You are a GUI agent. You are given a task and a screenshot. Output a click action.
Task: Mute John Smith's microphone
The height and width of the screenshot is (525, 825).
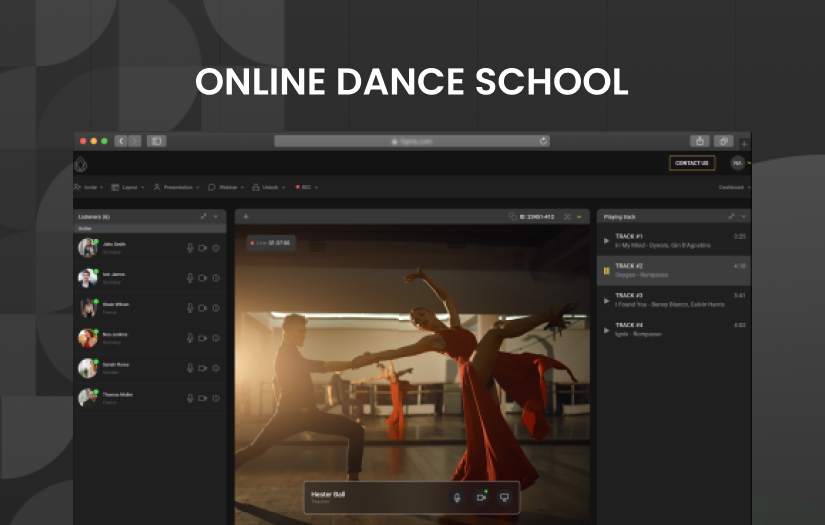[x=190, y=248]
